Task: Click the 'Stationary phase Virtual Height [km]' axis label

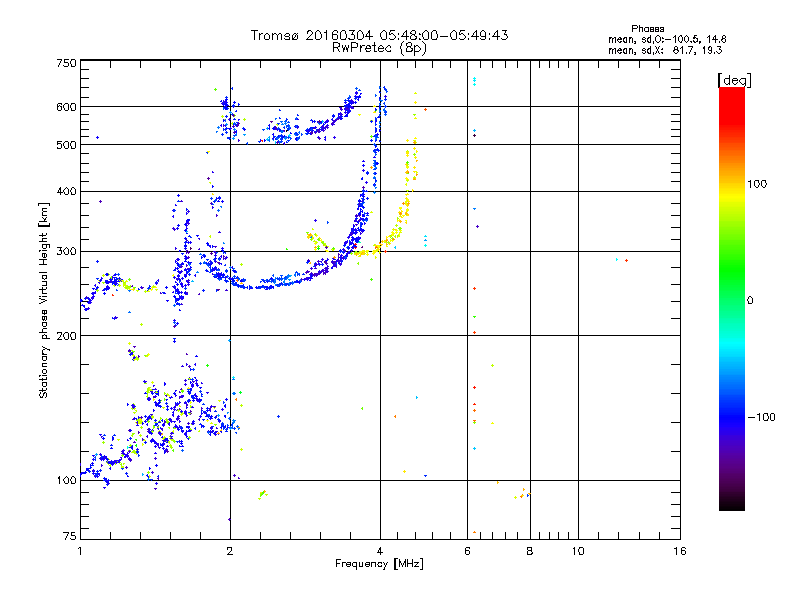Action: [44, 300]
